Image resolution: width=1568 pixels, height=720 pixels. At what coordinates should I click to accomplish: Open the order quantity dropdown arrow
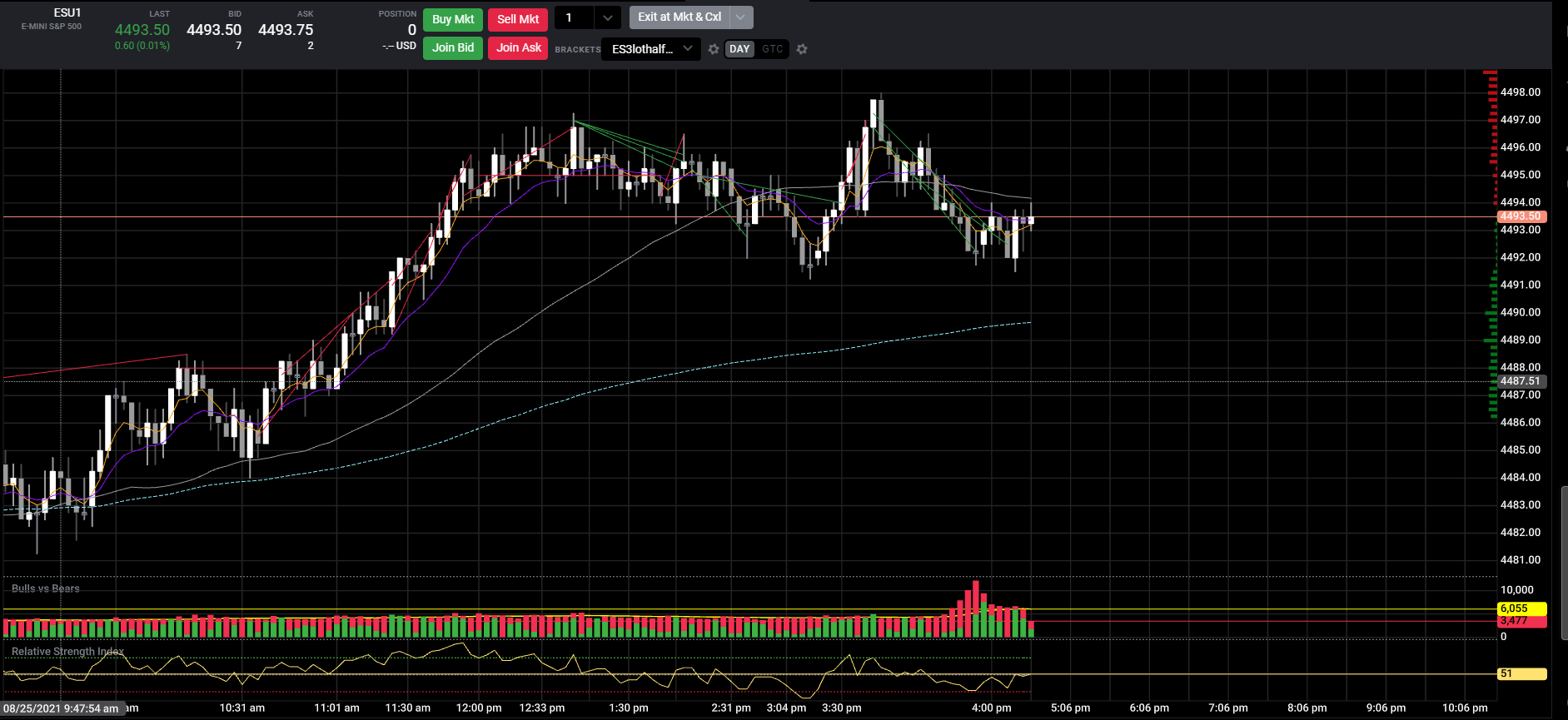pos(608,18)
